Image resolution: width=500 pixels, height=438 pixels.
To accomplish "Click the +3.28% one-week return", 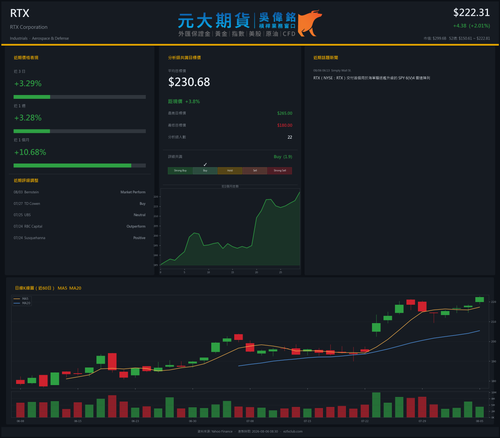I will [x=28, y=118].
